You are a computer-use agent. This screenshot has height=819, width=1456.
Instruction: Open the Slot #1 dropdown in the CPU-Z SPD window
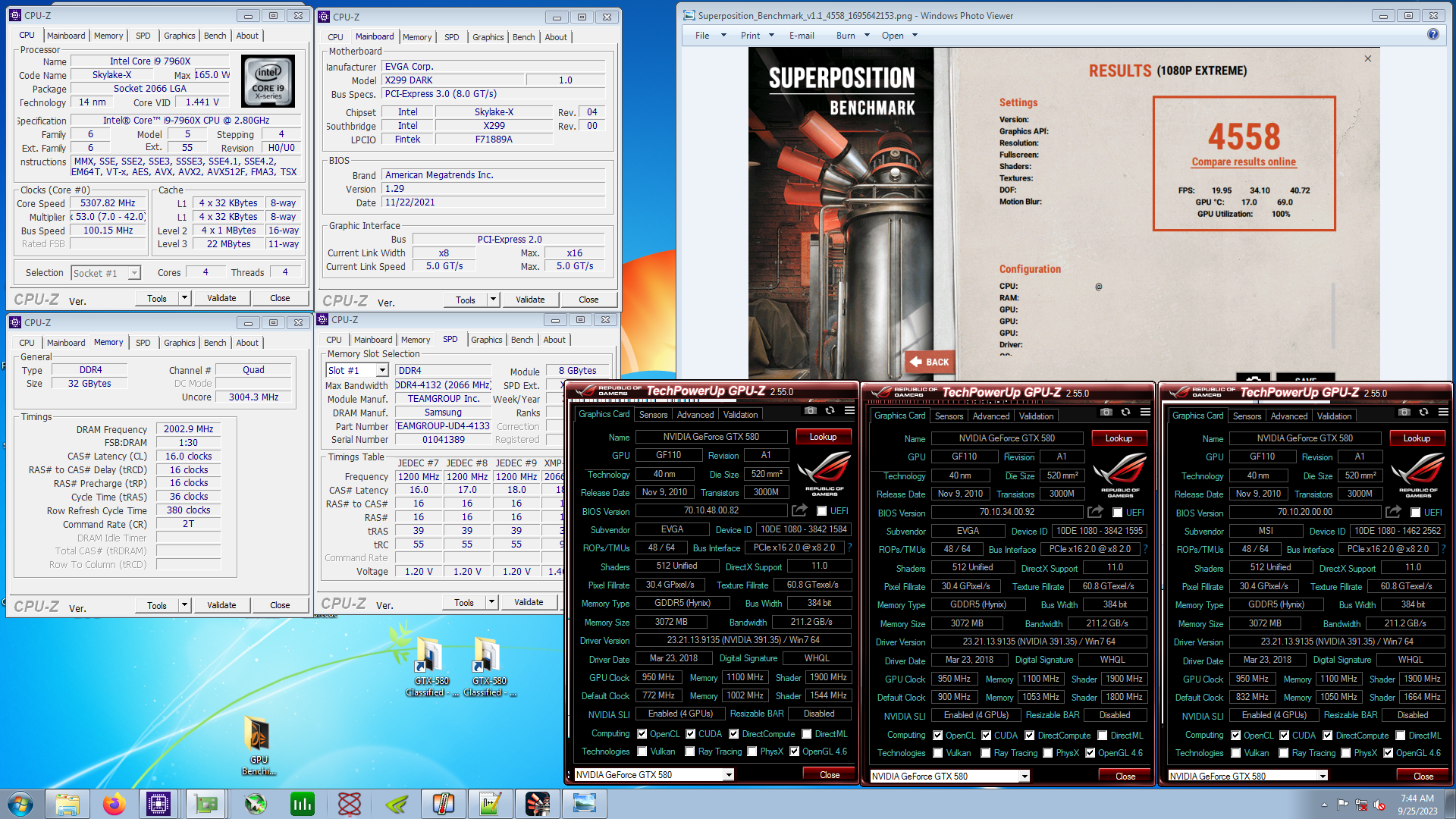382,370
